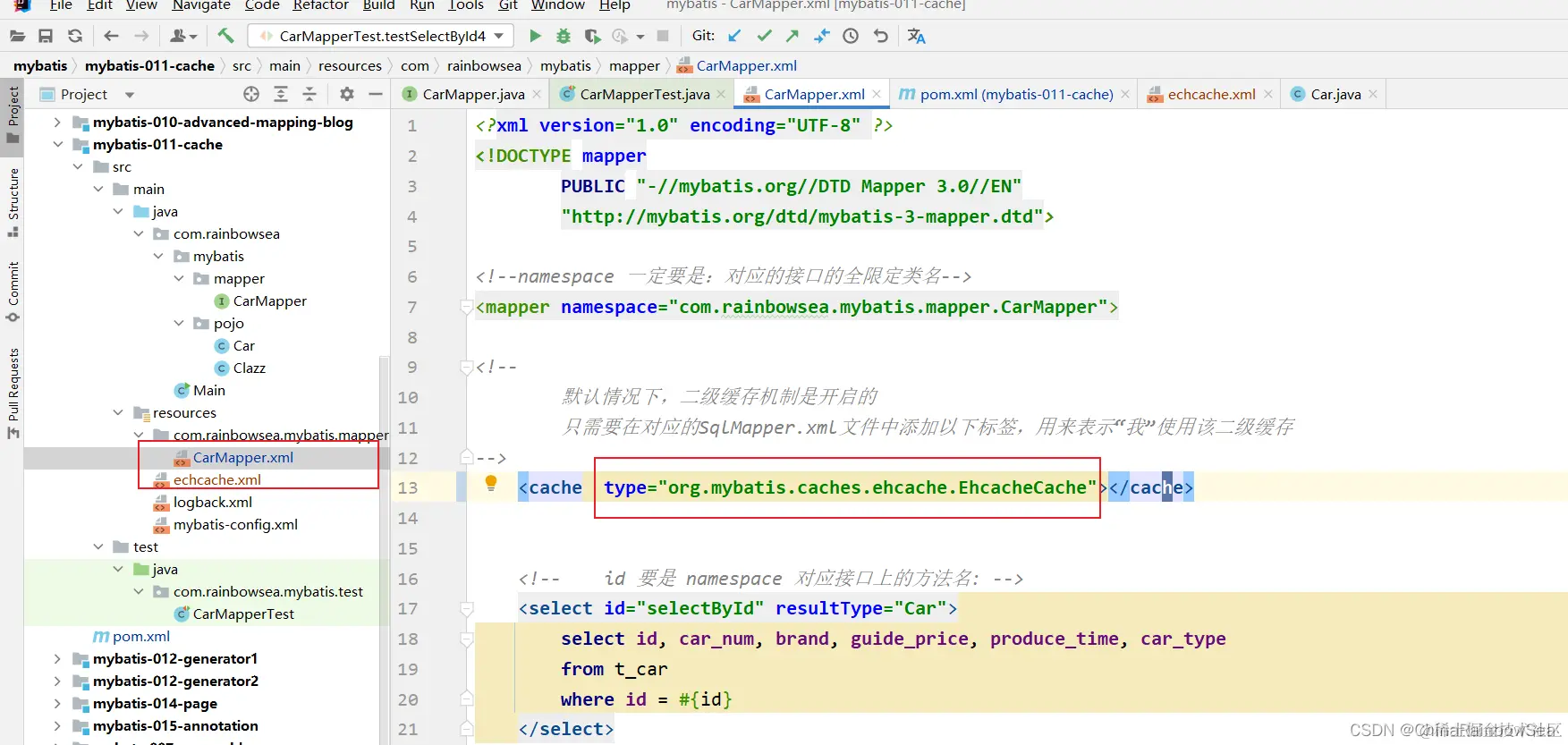Start debugging with the bug icon
Screen dimensions: 1568x745
tap(564, 36)
